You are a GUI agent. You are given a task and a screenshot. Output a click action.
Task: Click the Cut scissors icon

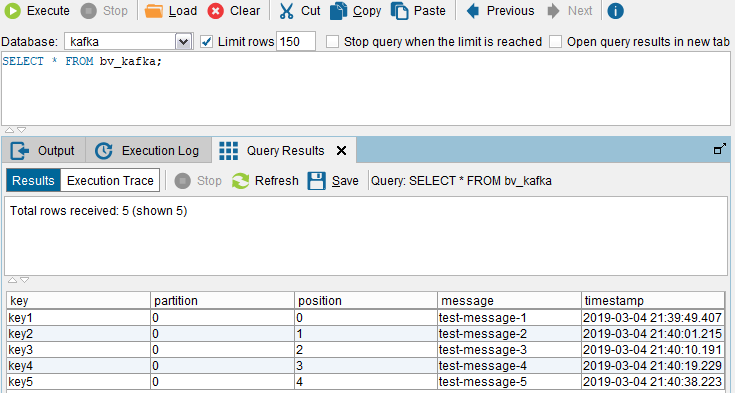click(286, 11)
